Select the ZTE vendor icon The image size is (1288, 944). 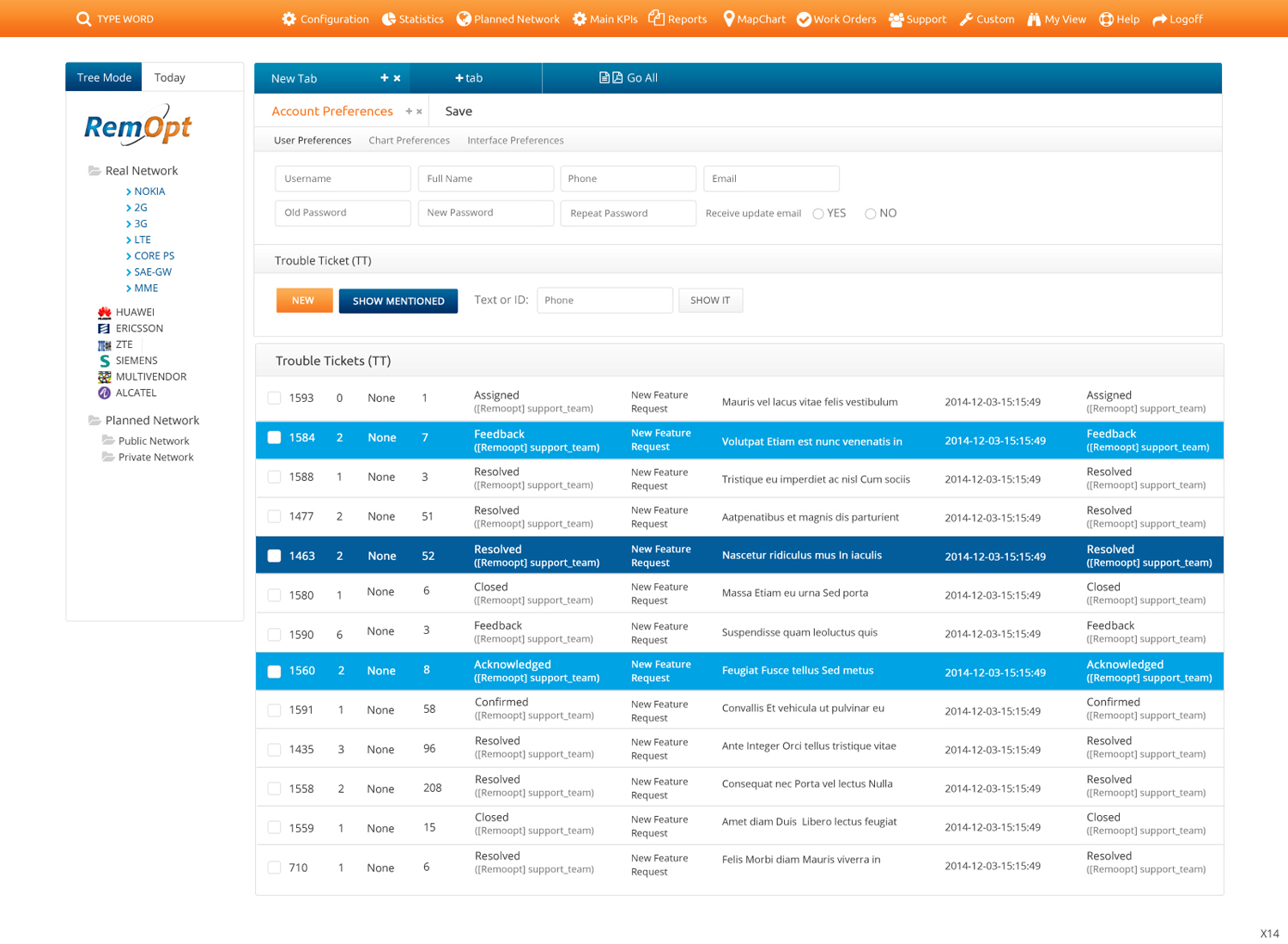tap(105, 345)
